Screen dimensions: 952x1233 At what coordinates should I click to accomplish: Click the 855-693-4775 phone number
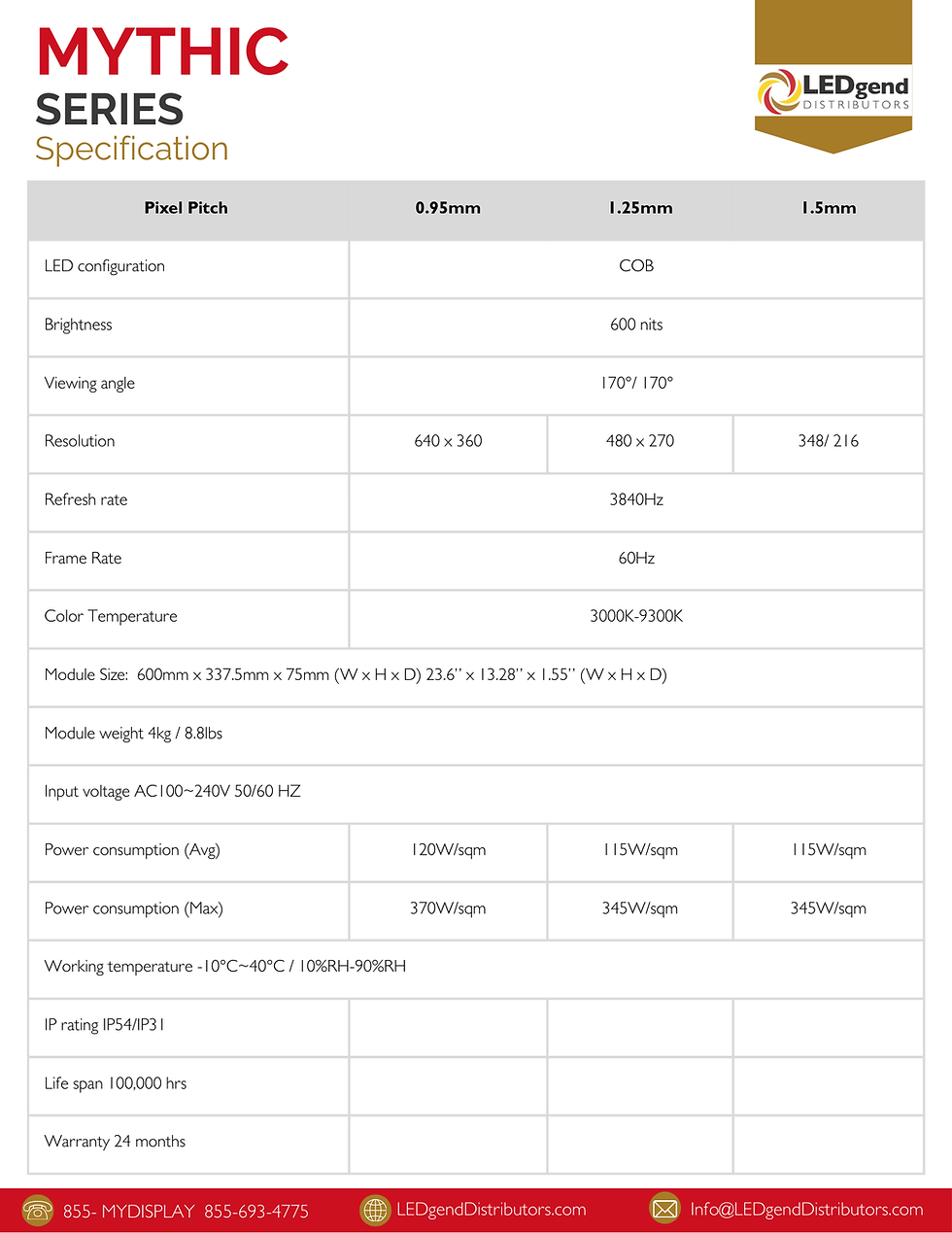(256, 1212)
